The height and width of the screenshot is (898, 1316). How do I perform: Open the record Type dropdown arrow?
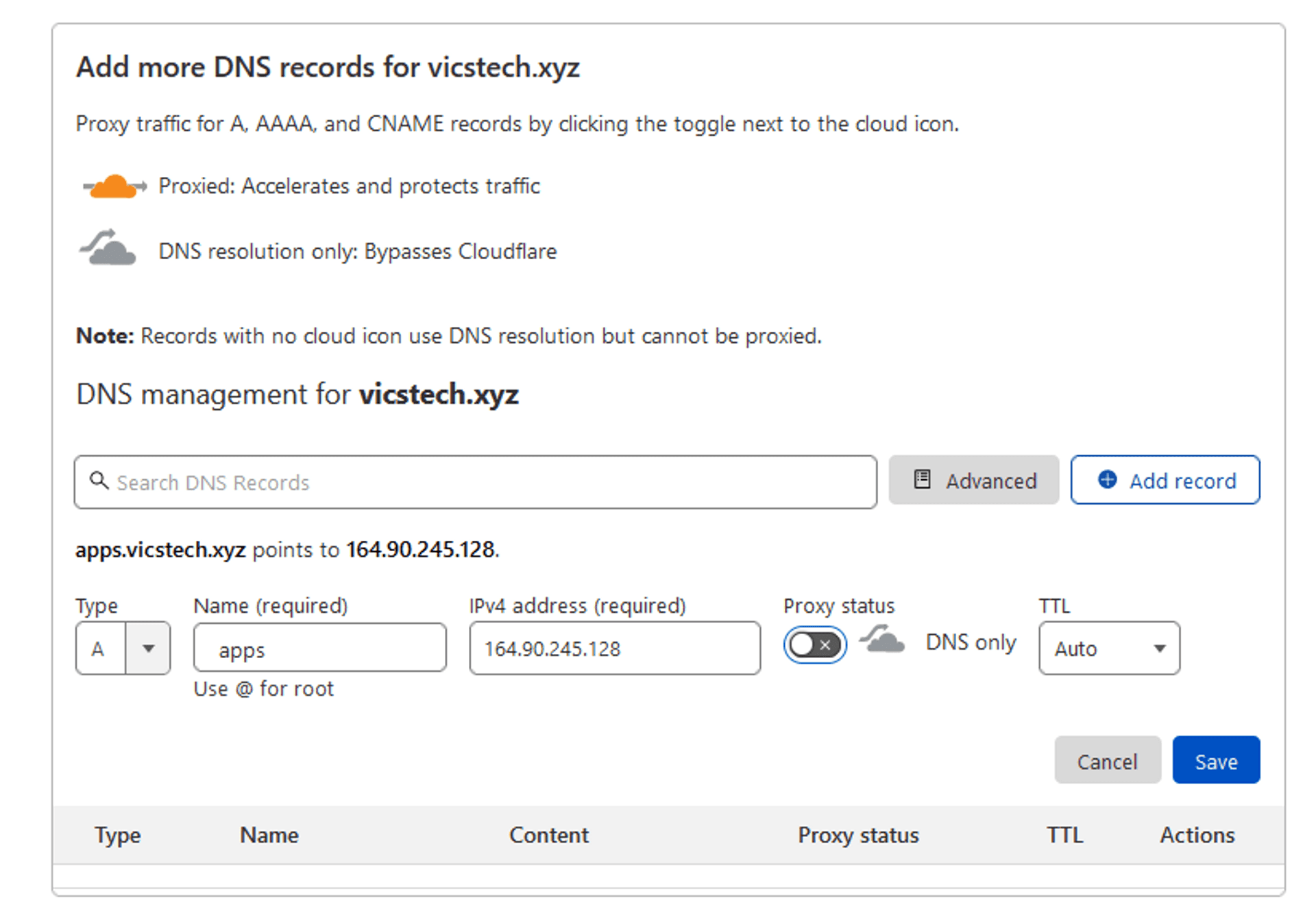[x=148, y=648]
